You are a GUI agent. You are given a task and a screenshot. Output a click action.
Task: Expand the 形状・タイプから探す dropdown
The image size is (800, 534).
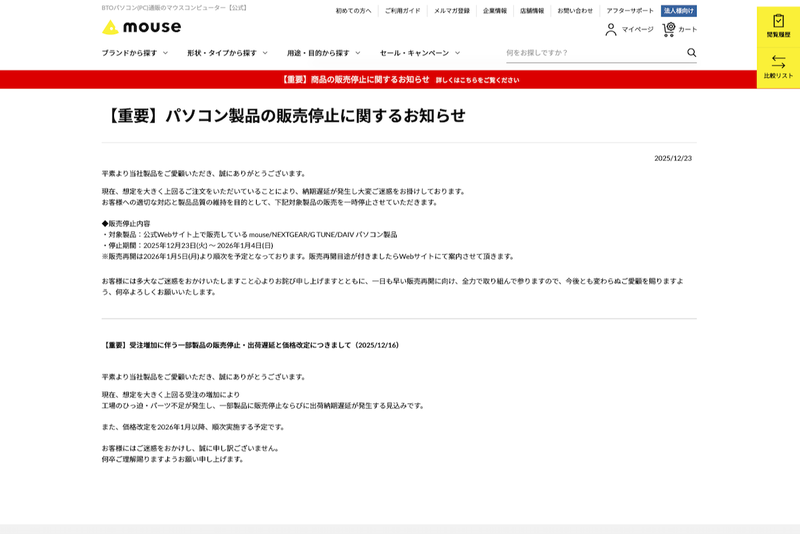click(x=227, y=53)
